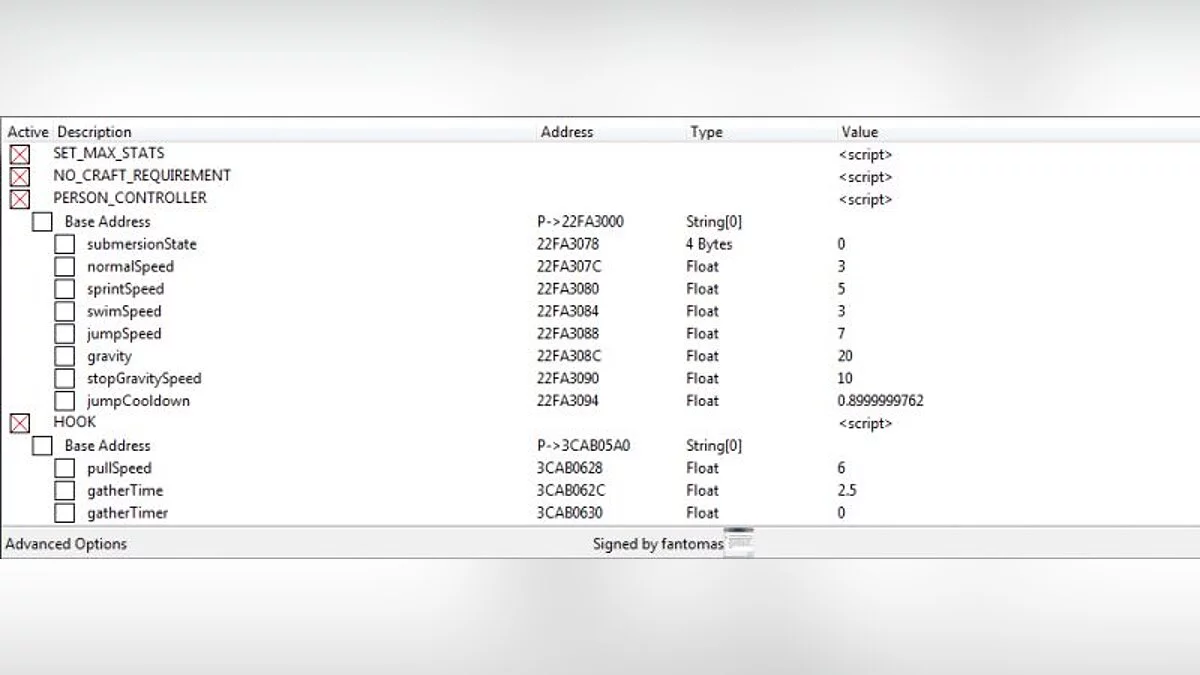This screenshot has height=675, width=1200.
Task: Deactivate the PERSON_CONTROLLER script
Action: tap(19, 199)
